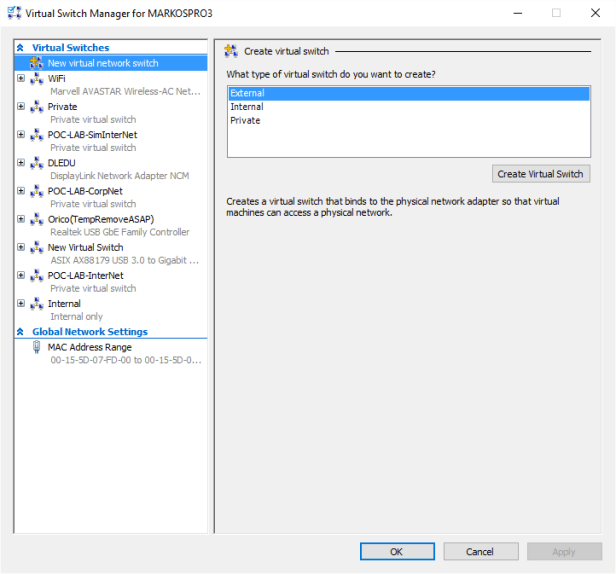Choose External switch type in list
The image size is (616, 574).
coord(247,93)
